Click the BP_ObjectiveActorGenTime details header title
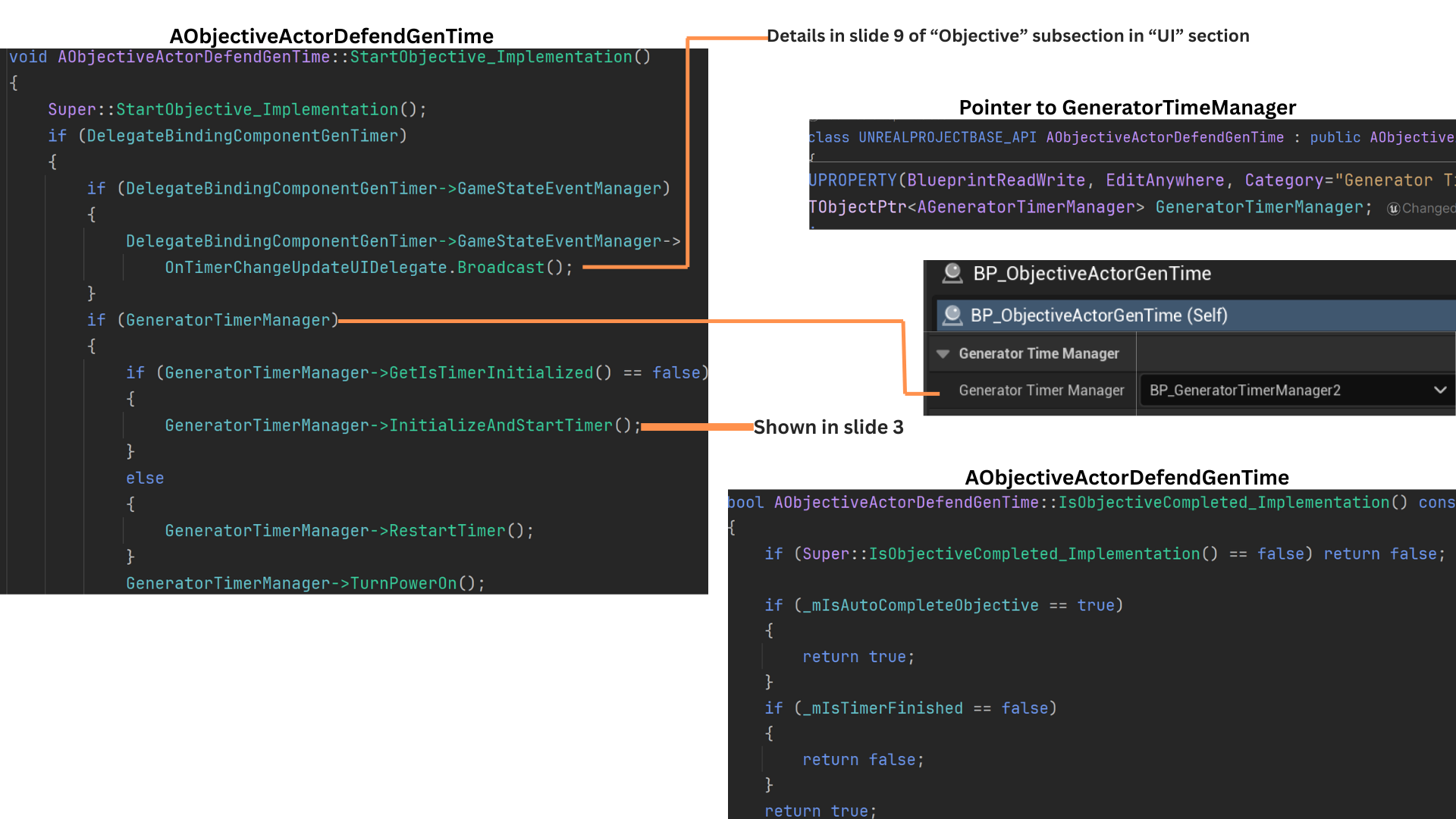Image resolution: width=1456 pixels, height=819 pixels. tap(1091, 273)
